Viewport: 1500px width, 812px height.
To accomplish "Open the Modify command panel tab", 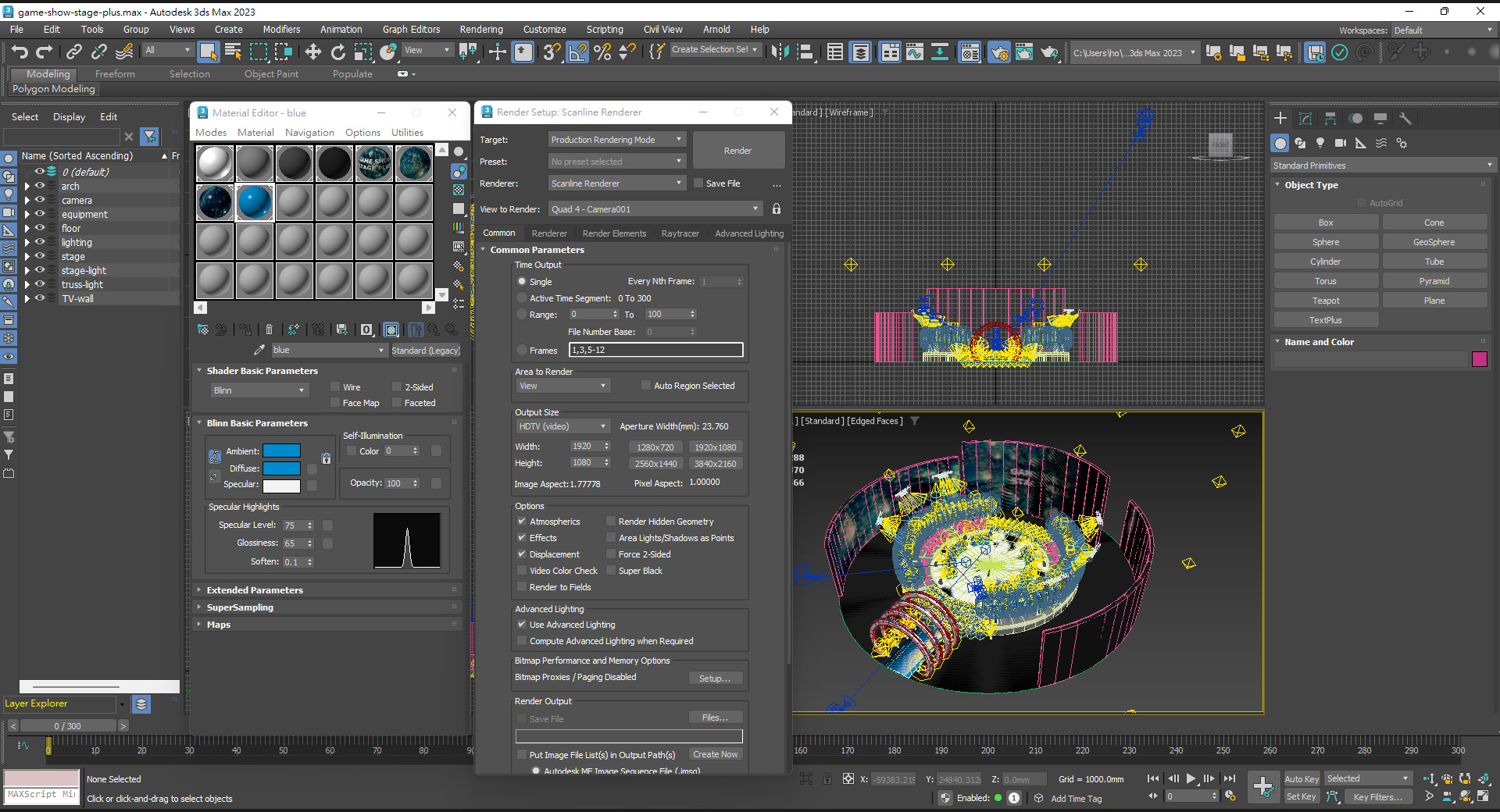I will coord(1305,119).
